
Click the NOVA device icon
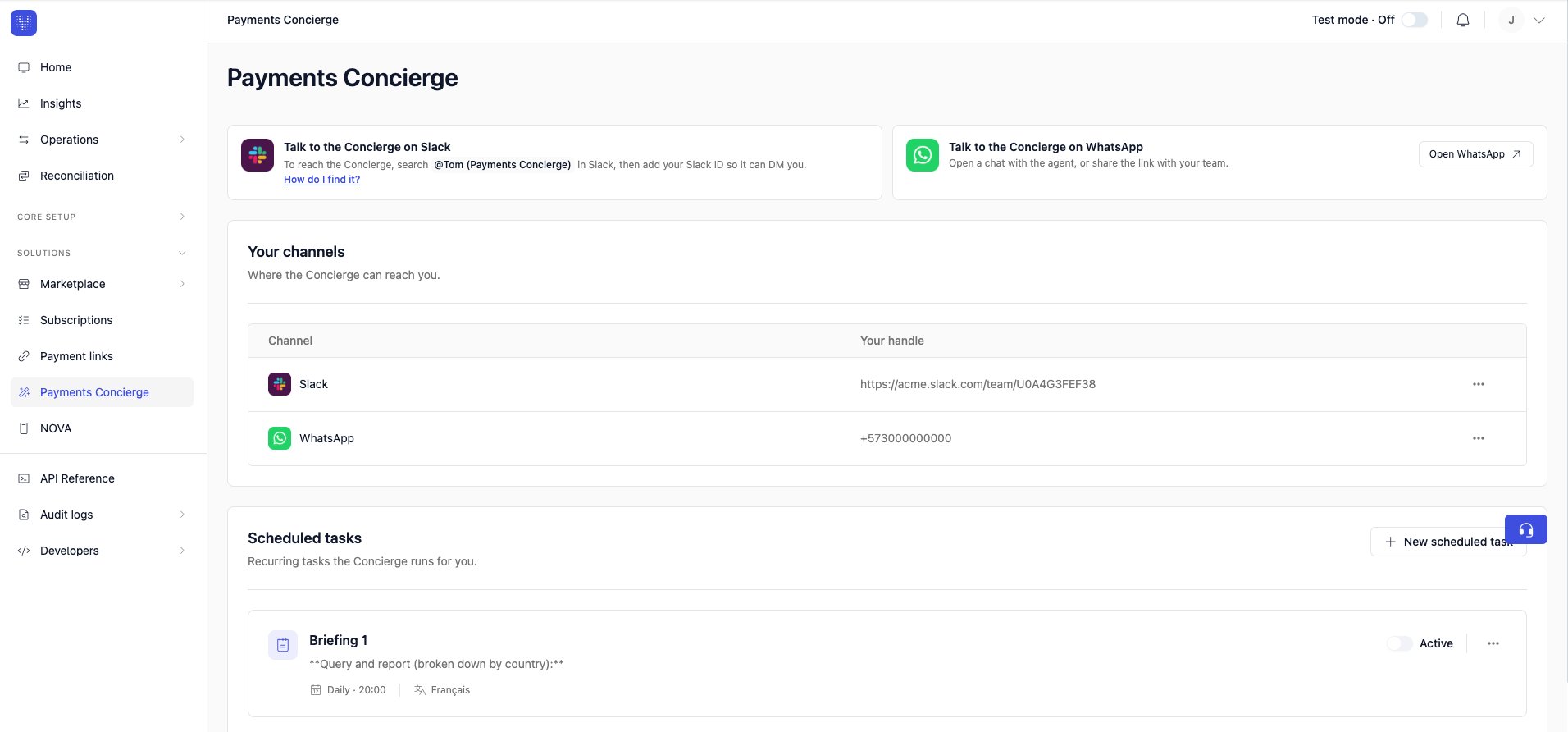24,428
